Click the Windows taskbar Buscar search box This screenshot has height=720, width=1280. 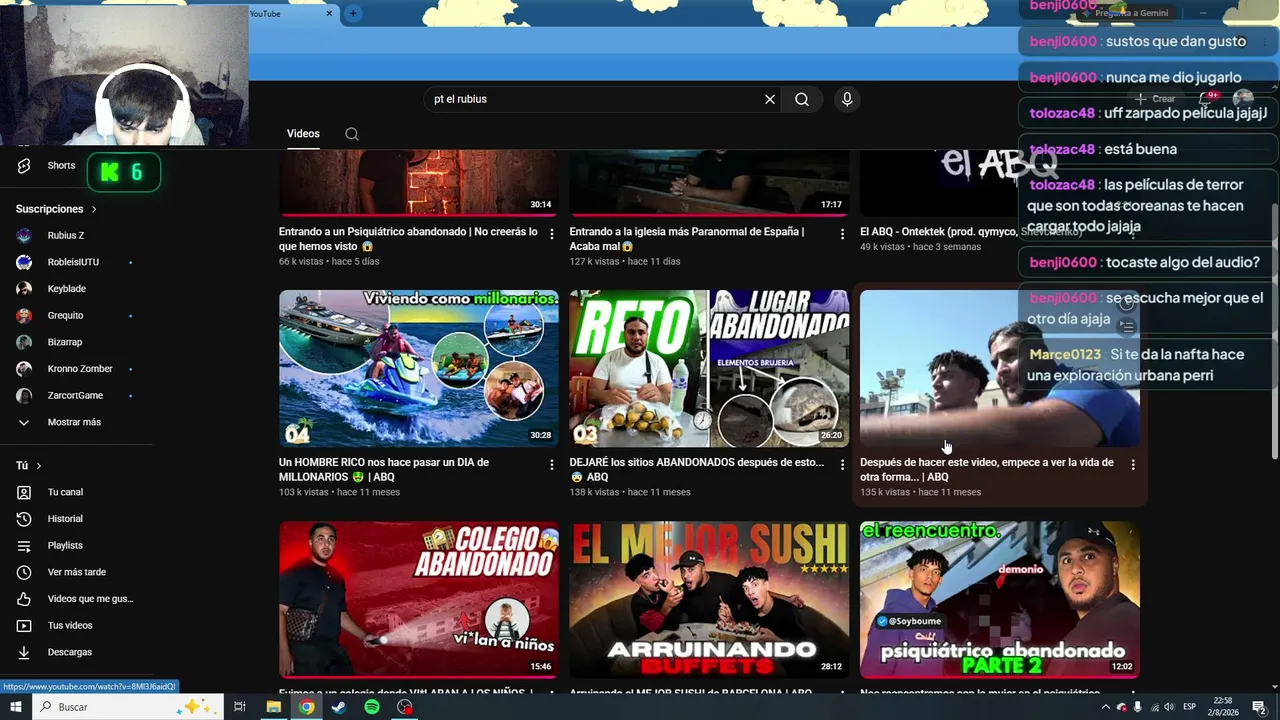[x=130, y=707]
